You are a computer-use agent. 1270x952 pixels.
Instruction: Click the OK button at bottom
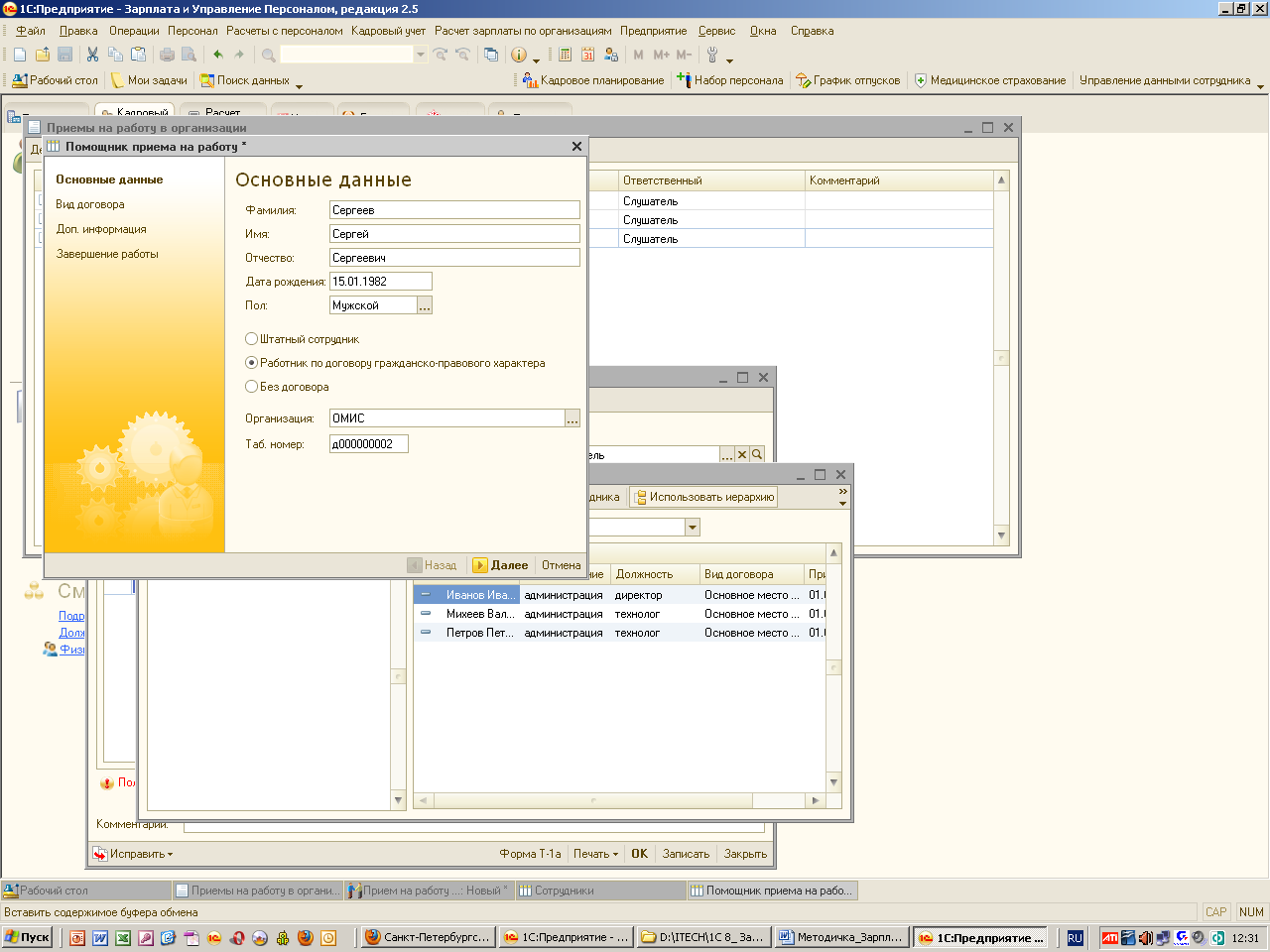pyautogui.click(x=640, y=854)
